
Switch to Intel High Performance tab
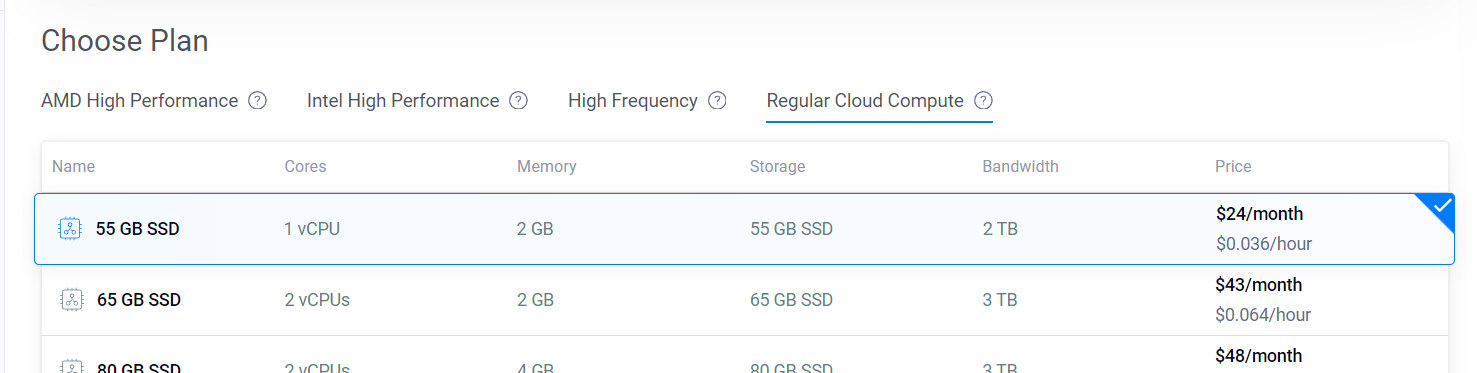pyautogui.click(x=403, y=101)
